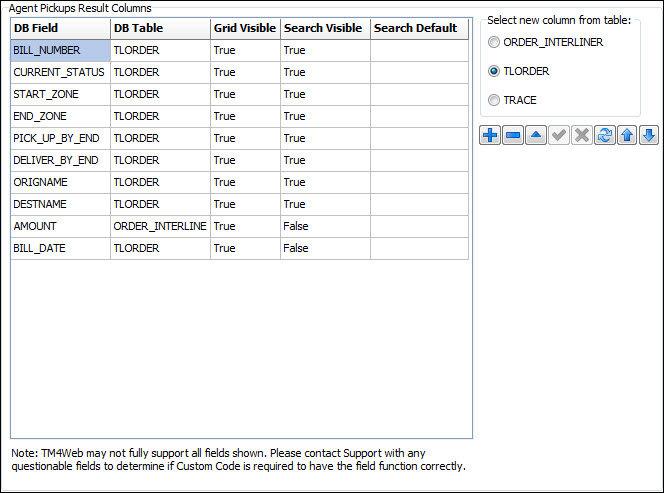The width and height of the screenshot is (664, 493).
Task: Move row up with blue up arrow
Action: pos(627,136)
